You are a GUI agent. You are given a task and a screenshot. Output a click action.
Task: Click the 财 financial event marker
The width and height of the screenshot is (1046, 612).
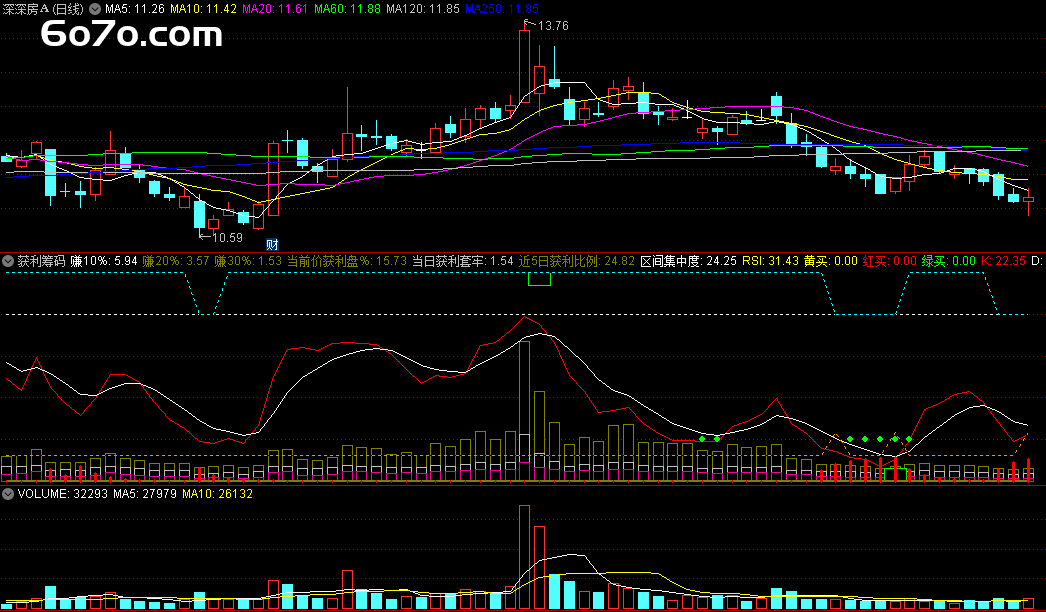tap(271, 244)
